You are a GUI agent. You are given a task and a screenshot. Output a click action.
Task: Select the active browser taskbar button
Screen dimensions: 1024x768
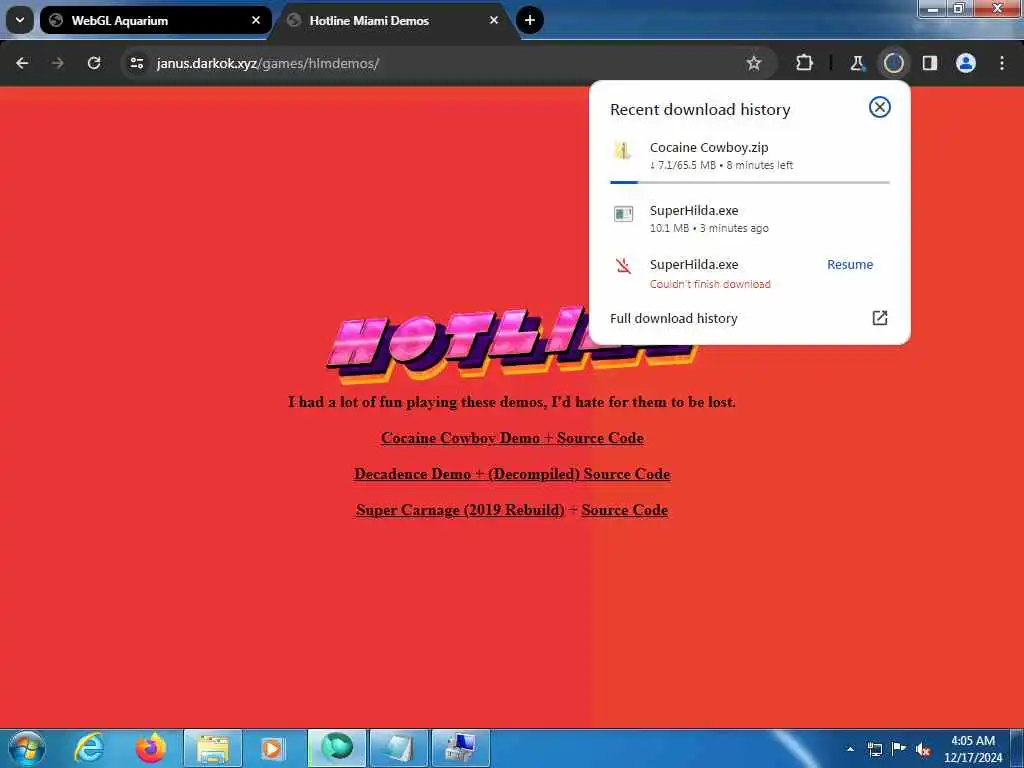coord(336,748)
